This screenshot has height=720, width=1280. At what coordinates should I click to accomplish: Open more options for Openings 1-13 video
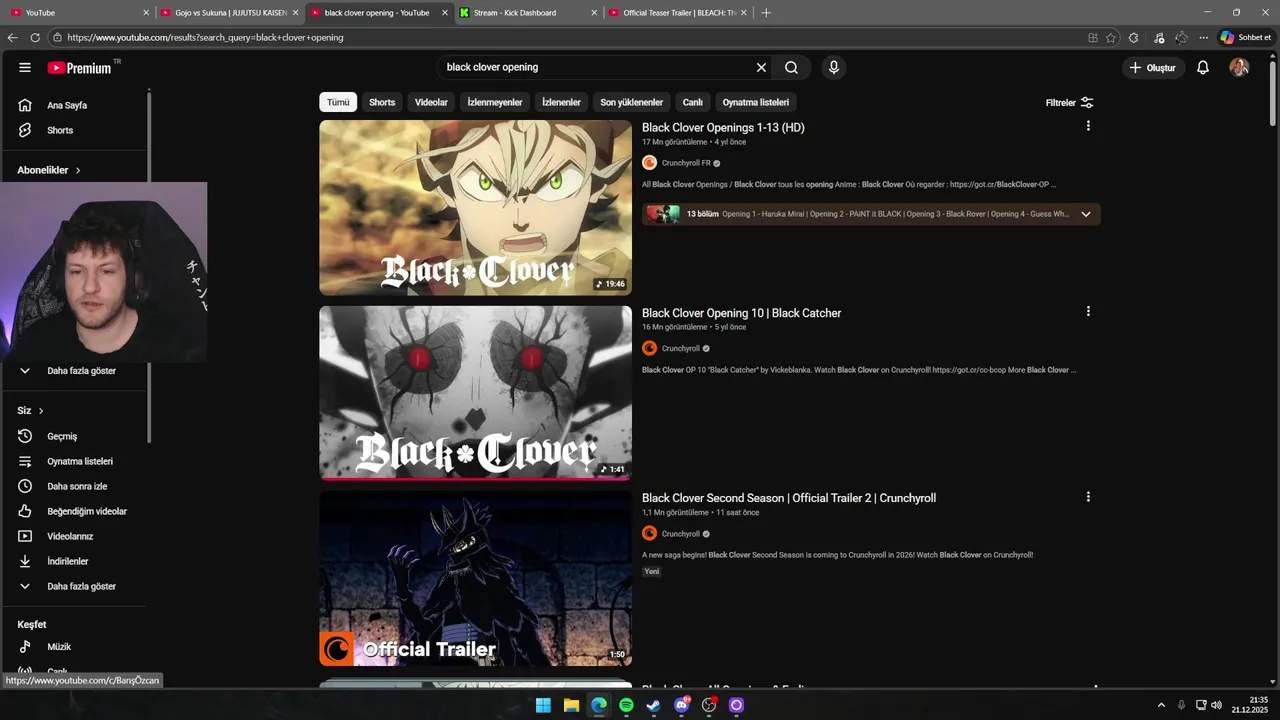pyautogui.click(x=1088, y=126)
